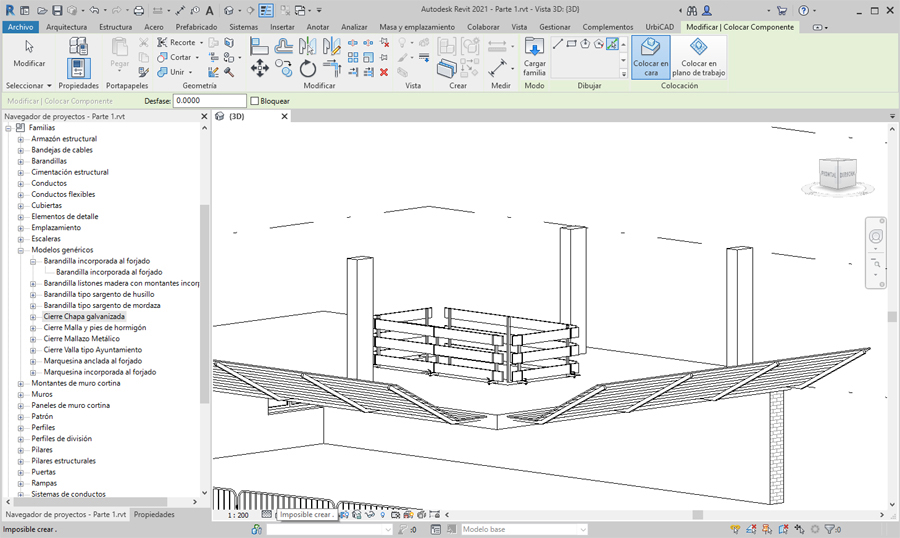Collapse the Modelos genéricos tree node
The height and width of the screenshot is (538, 900).
click(21, 250)
